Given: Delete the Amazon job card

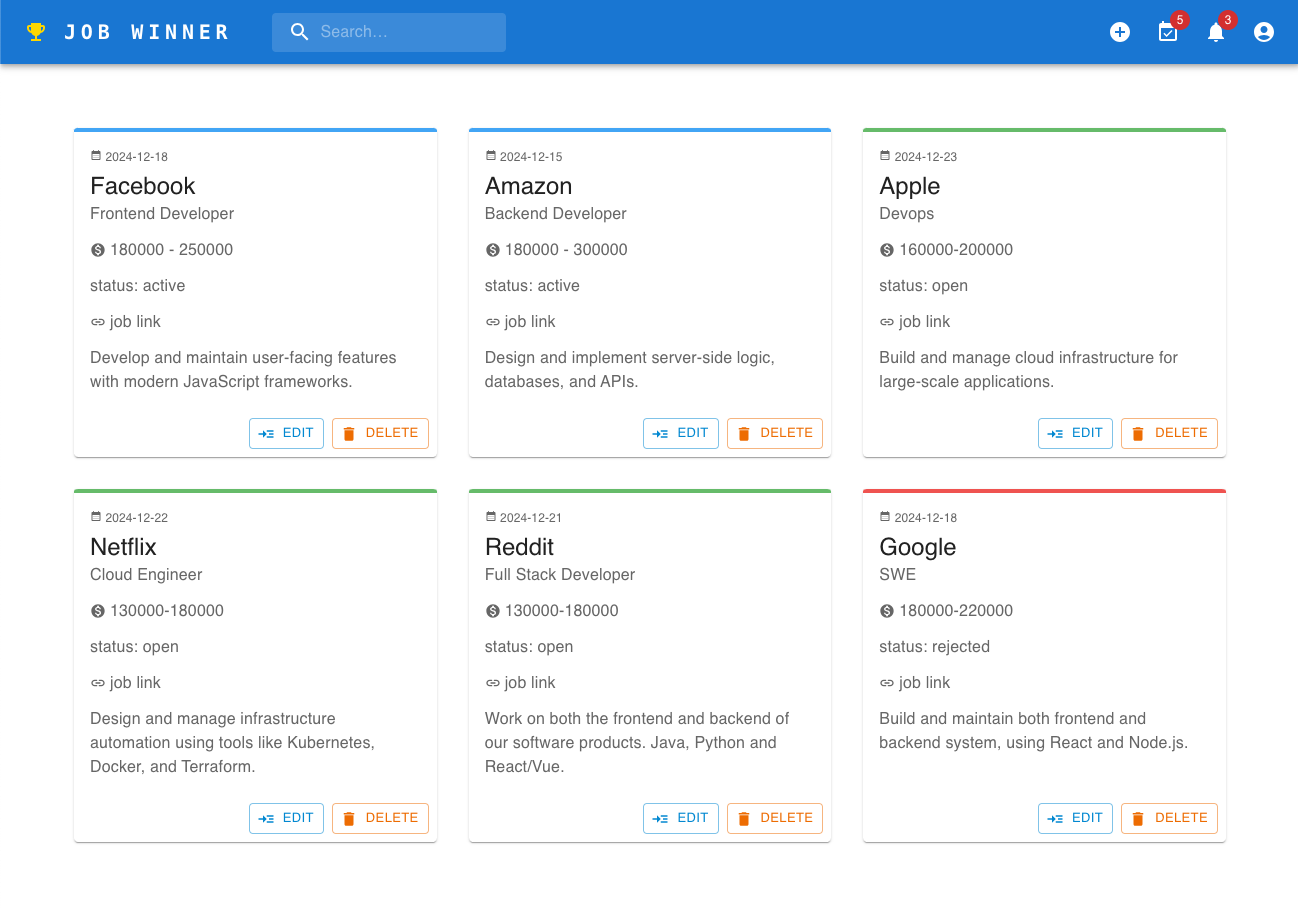Looking at the screenshot, I should coord(775,433).
